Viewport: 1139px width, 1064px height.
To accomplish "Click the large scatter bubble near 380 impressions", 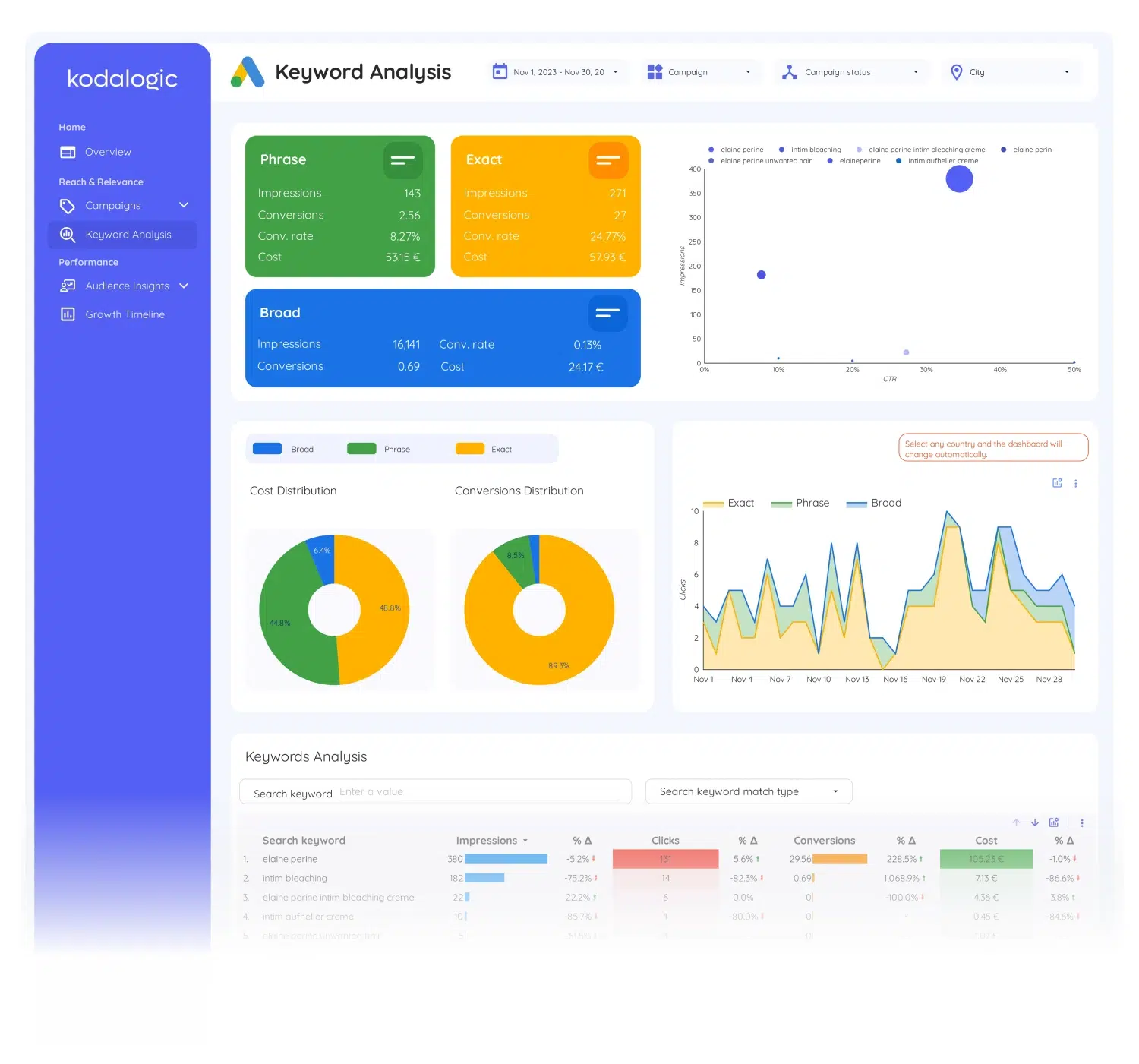I will [x=959, y=179].
